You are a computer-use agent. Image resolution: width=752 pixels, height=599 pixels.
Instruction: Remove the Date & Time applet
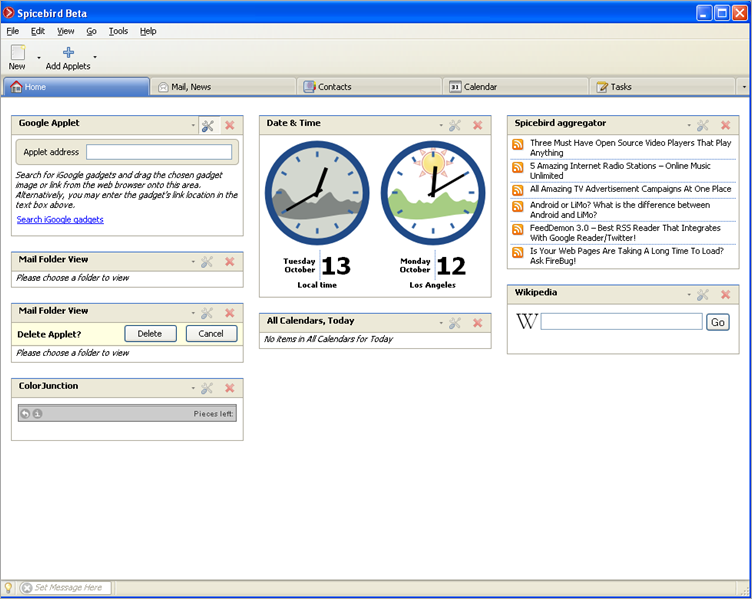(477, 125)
